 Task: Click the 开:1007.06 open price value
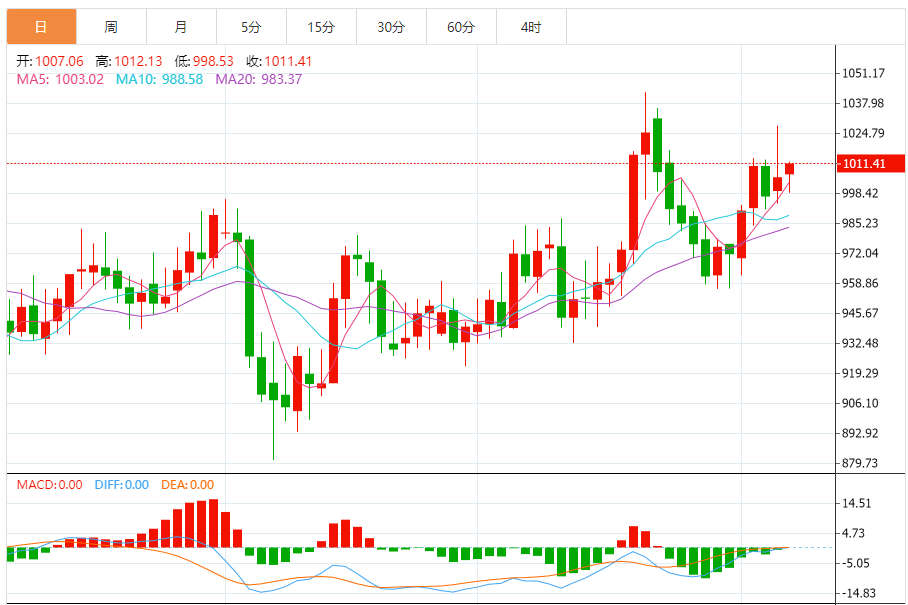(x=50, y=61)
